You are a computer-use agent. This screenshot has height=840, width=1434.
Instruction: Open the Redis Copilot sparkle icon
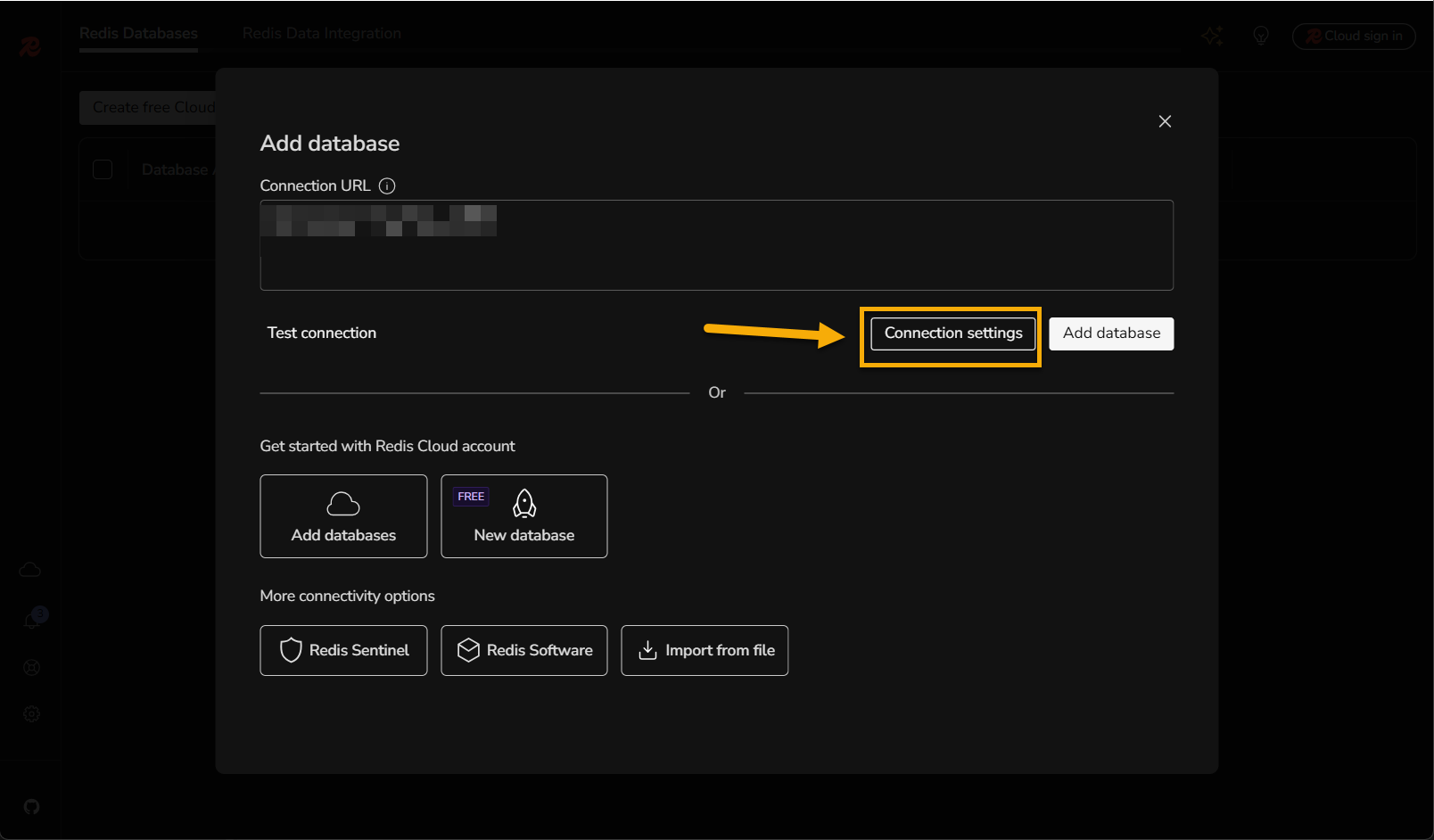pyautogui.click(x=1212, y=36)
